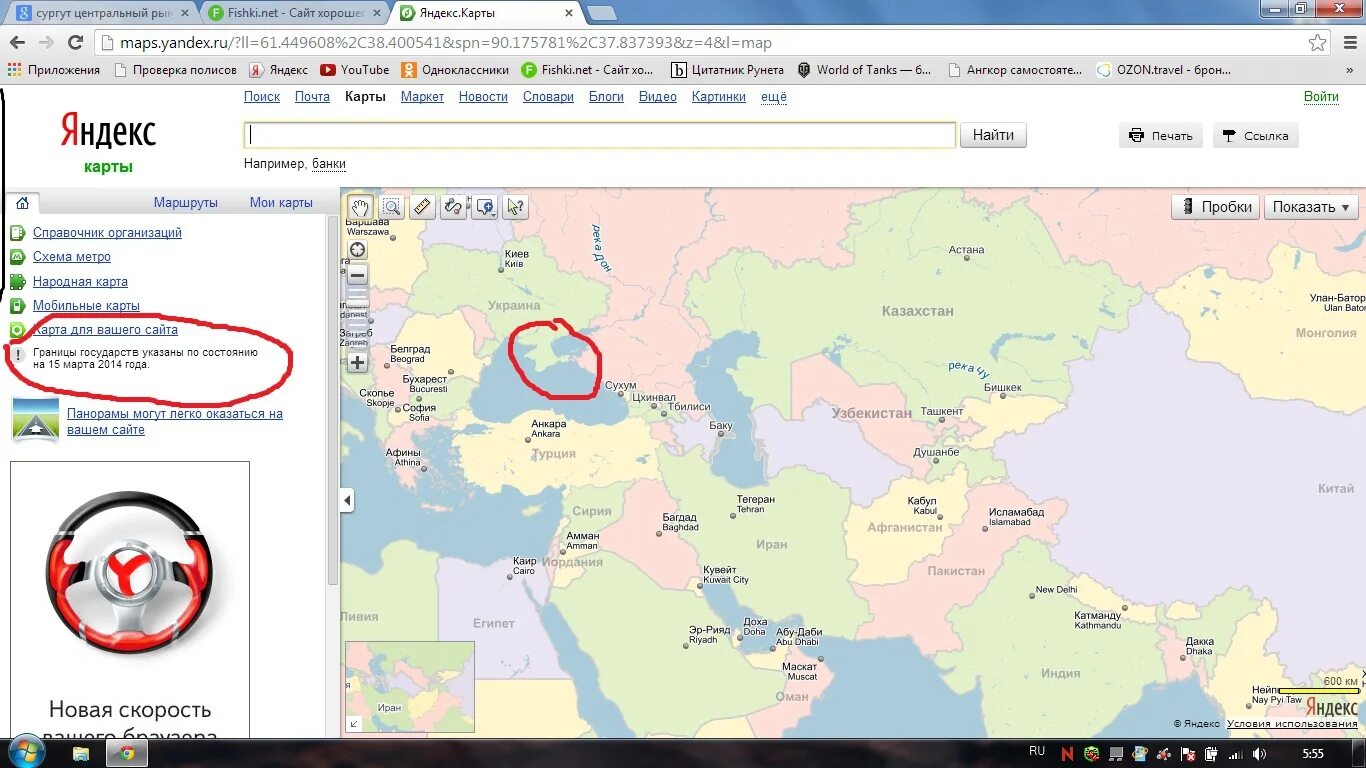Open Справочник организаций link

[x=107, y=233]
